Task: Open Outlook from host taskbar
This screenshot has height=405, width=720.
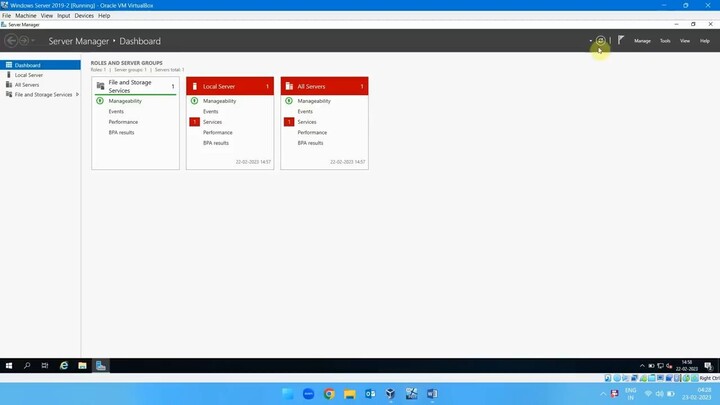Action: (370, 394)
